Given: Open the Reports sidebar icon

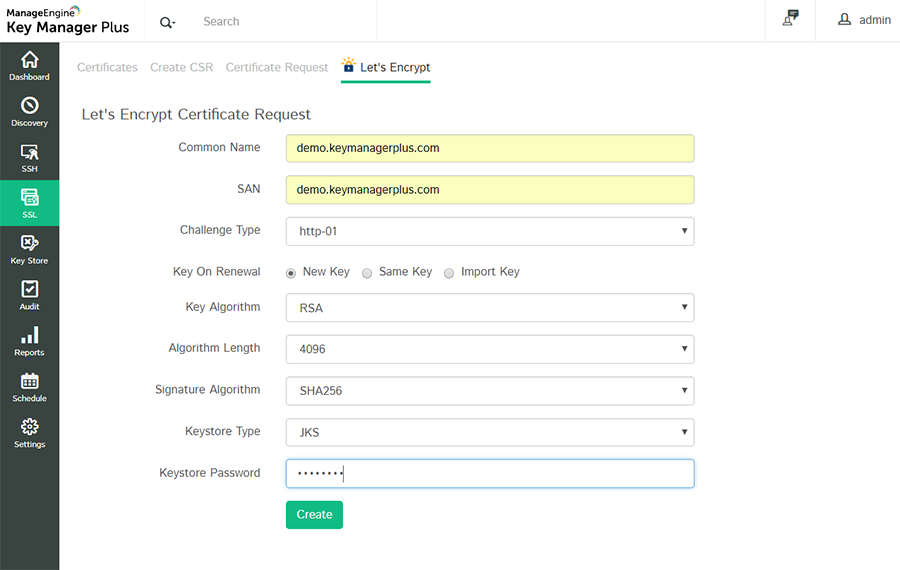Looking at the screenshot, I should click(29, 340).
